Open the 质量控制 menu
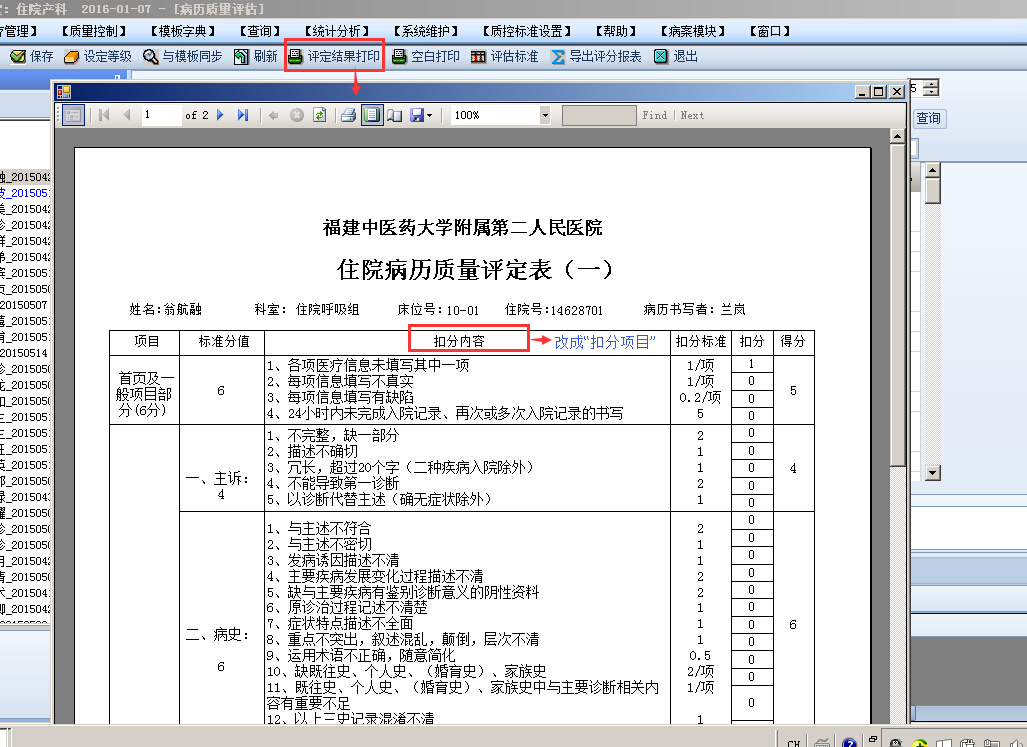 [94, 31]
